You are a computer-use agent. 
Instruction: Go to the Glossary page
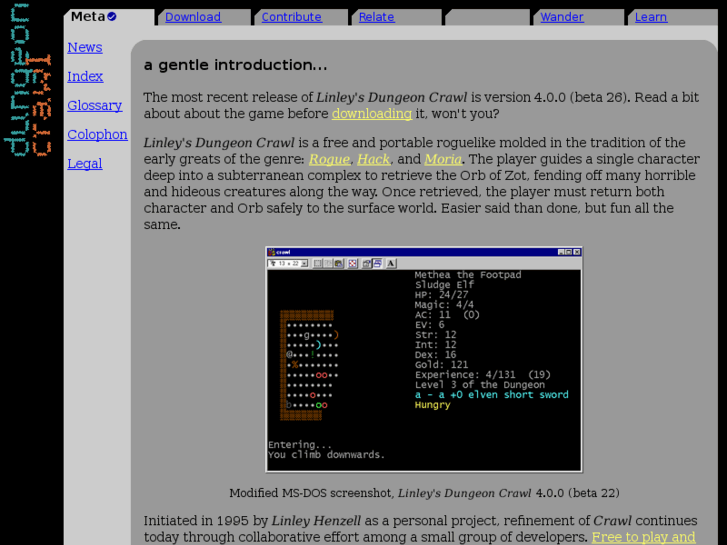point(95,105)
